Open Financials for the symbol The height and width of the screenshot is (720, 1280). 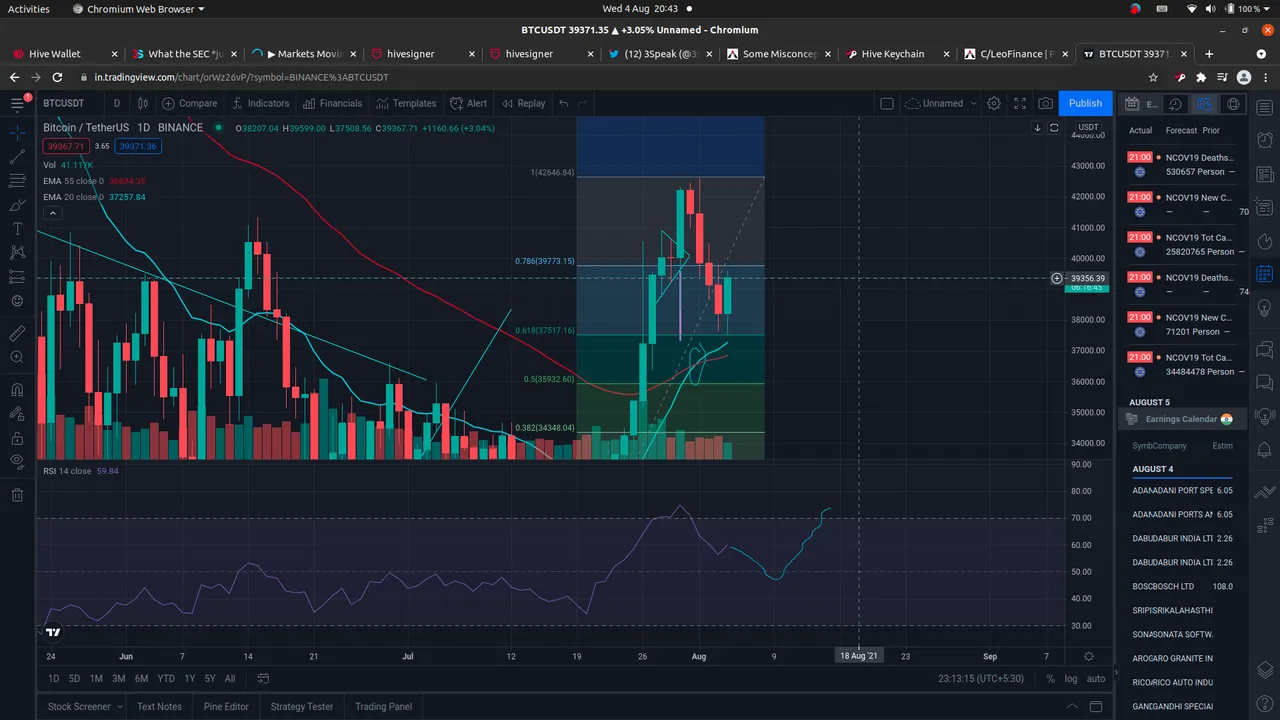point(332,103)
